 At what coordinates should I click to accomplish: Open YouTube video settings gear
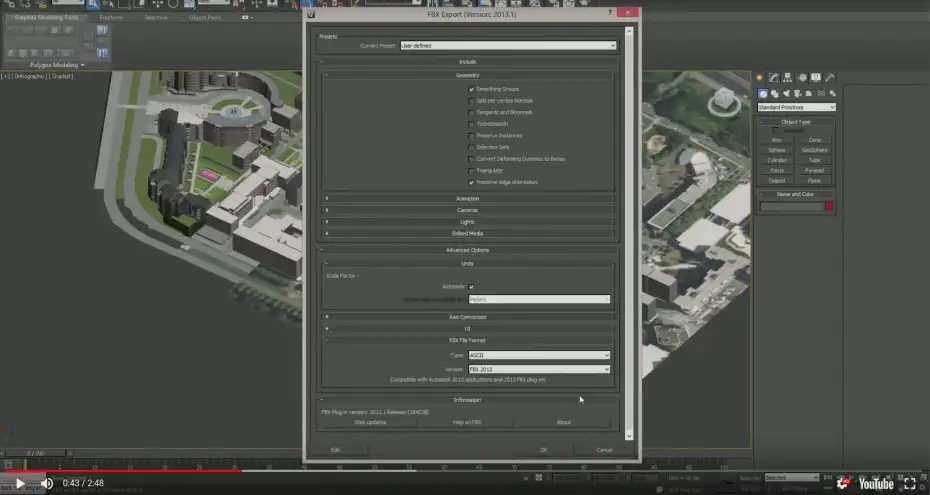pyautogui.click(x=843, y=484)
